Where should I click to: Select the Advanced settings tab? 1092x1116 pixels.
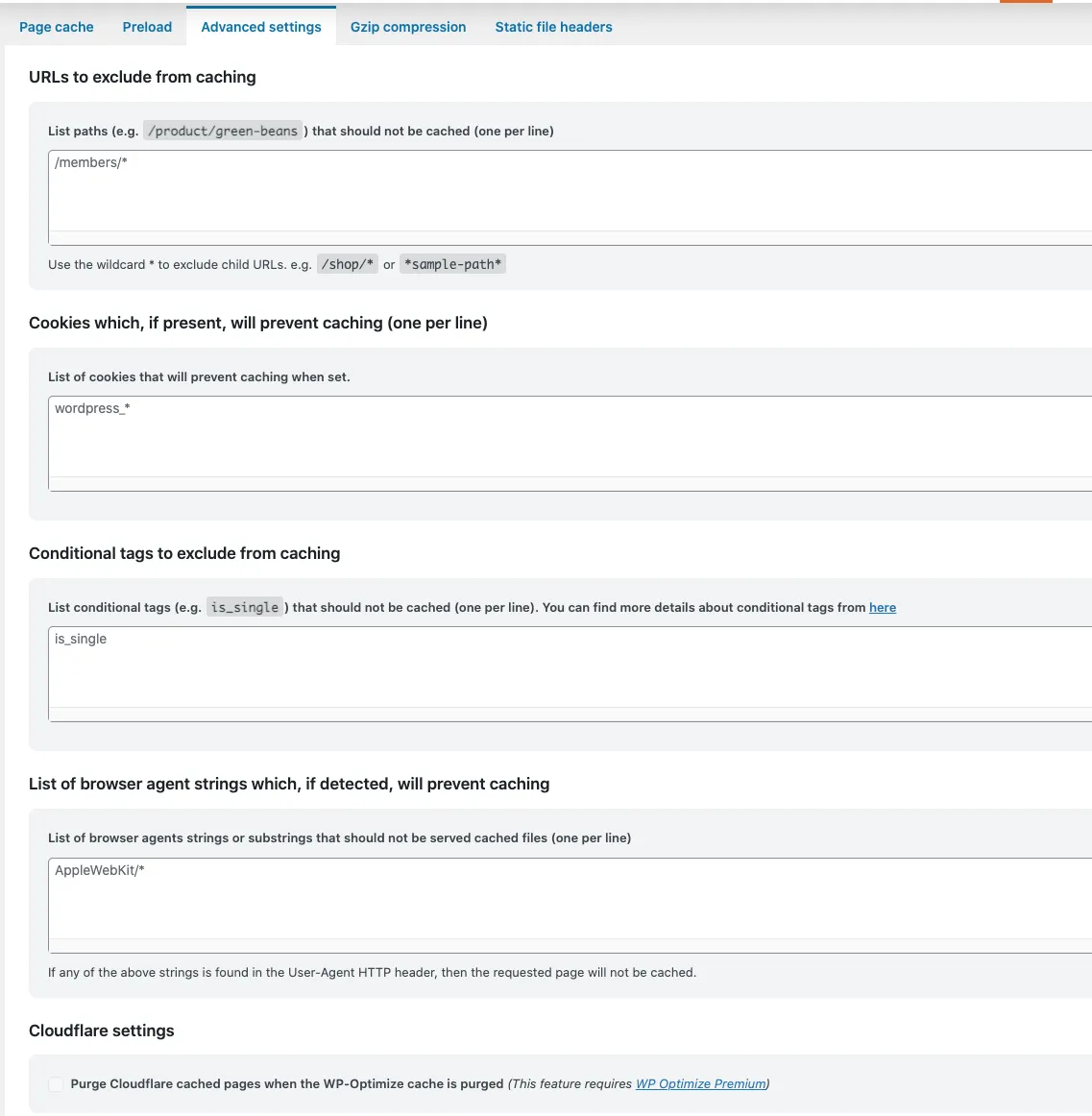click(261, 27)
